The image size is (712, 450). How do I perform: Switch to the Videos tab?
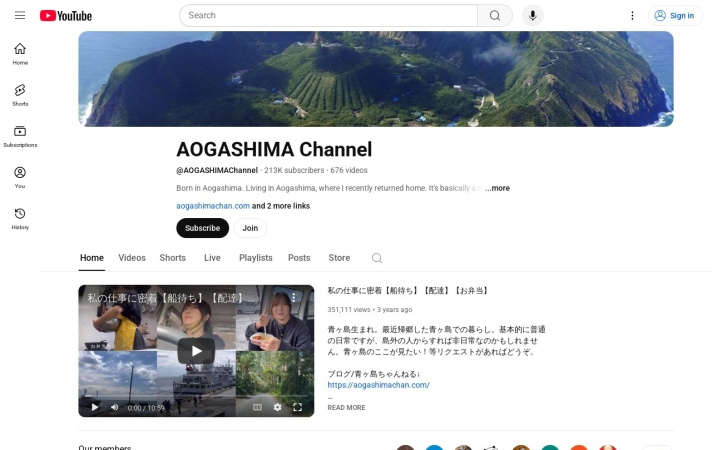point(132,258)
